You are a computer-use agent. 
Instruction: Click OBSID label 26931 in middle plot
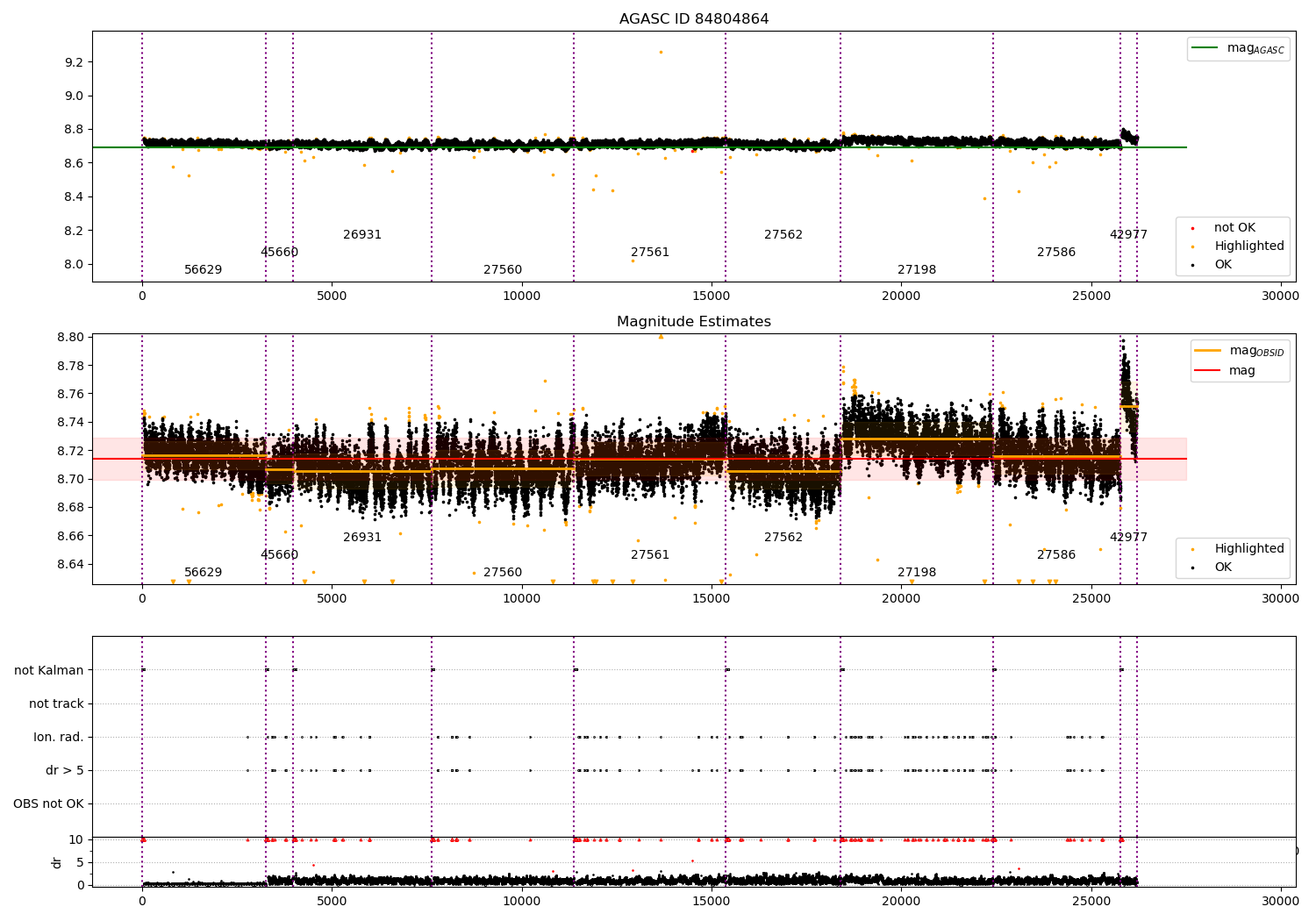point(362,538)
